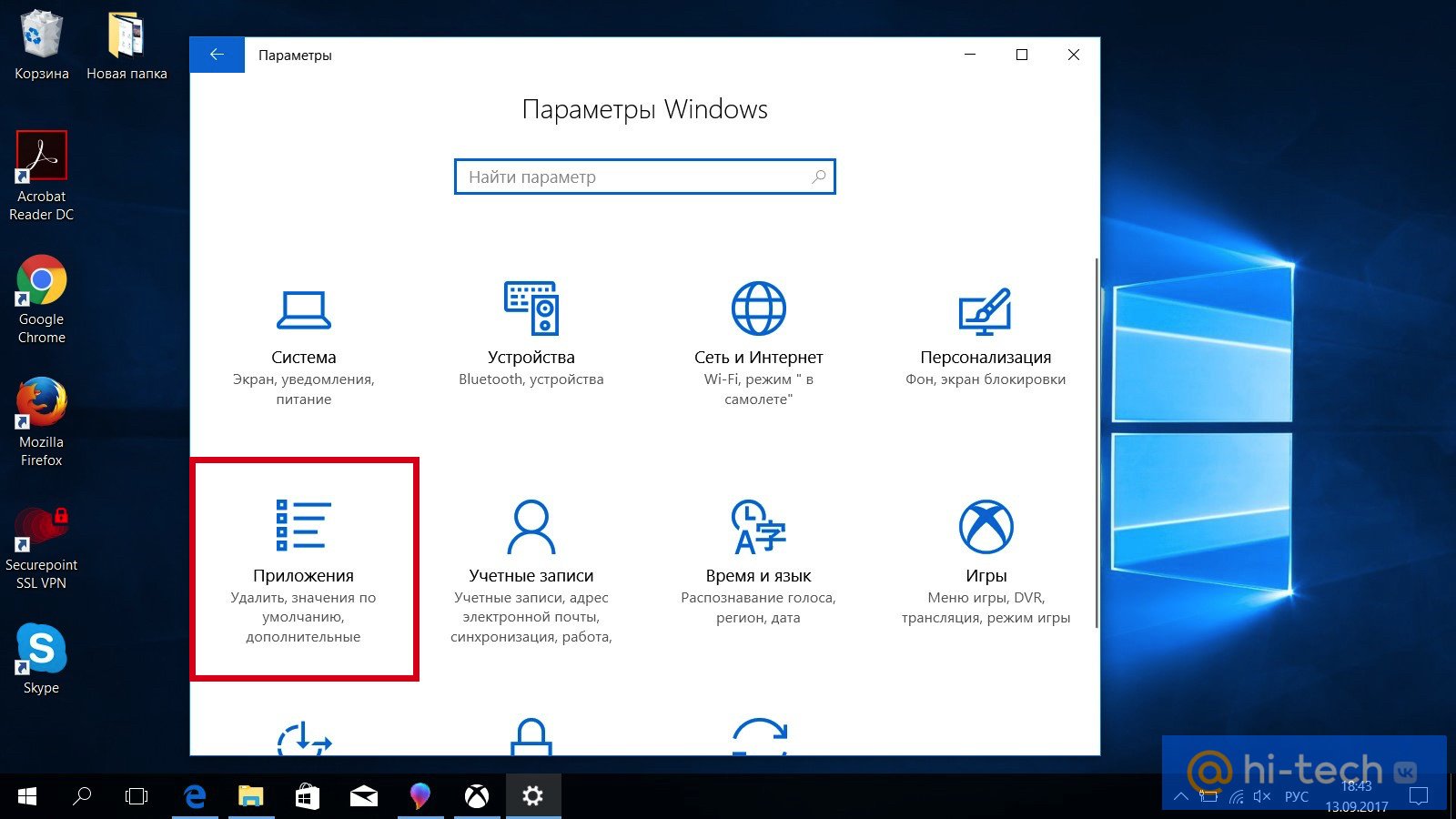
Task: Click the Параметры Windows heading
Action: point(644,110)
